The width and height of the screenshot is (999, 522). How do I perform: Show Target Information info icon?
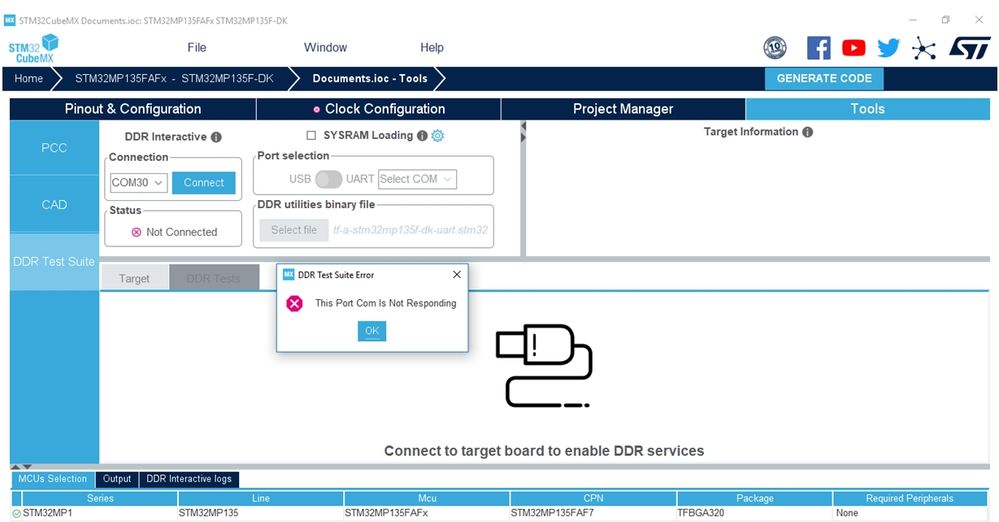tap(808, 132)
